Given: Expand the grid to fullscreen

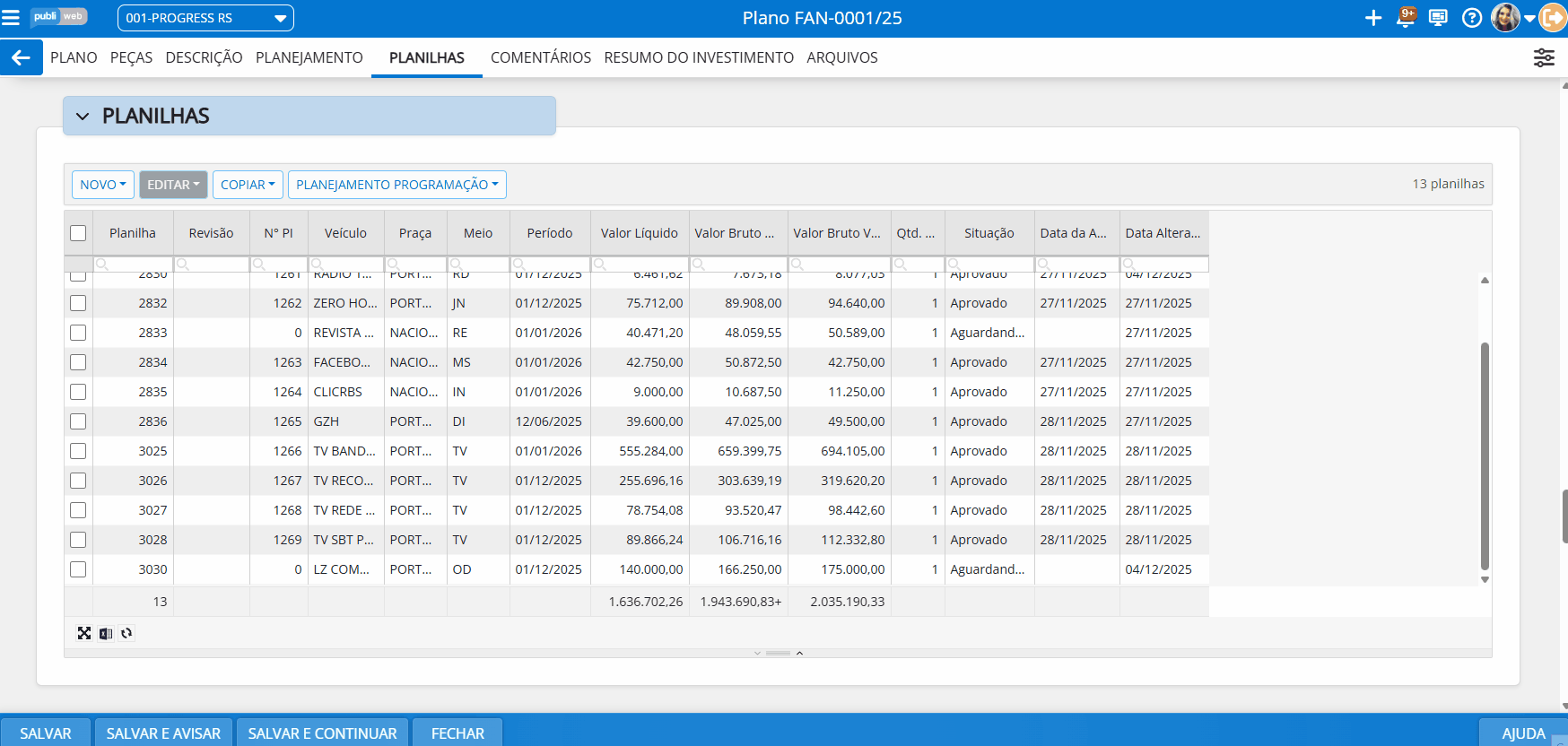Looking at the screenshot, I should pos(84,633).
